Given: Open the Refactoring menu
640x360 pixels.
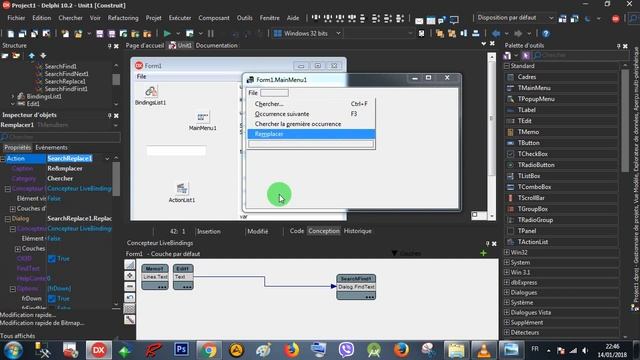Looking at the screenshot, I should (x=123, y=18).
